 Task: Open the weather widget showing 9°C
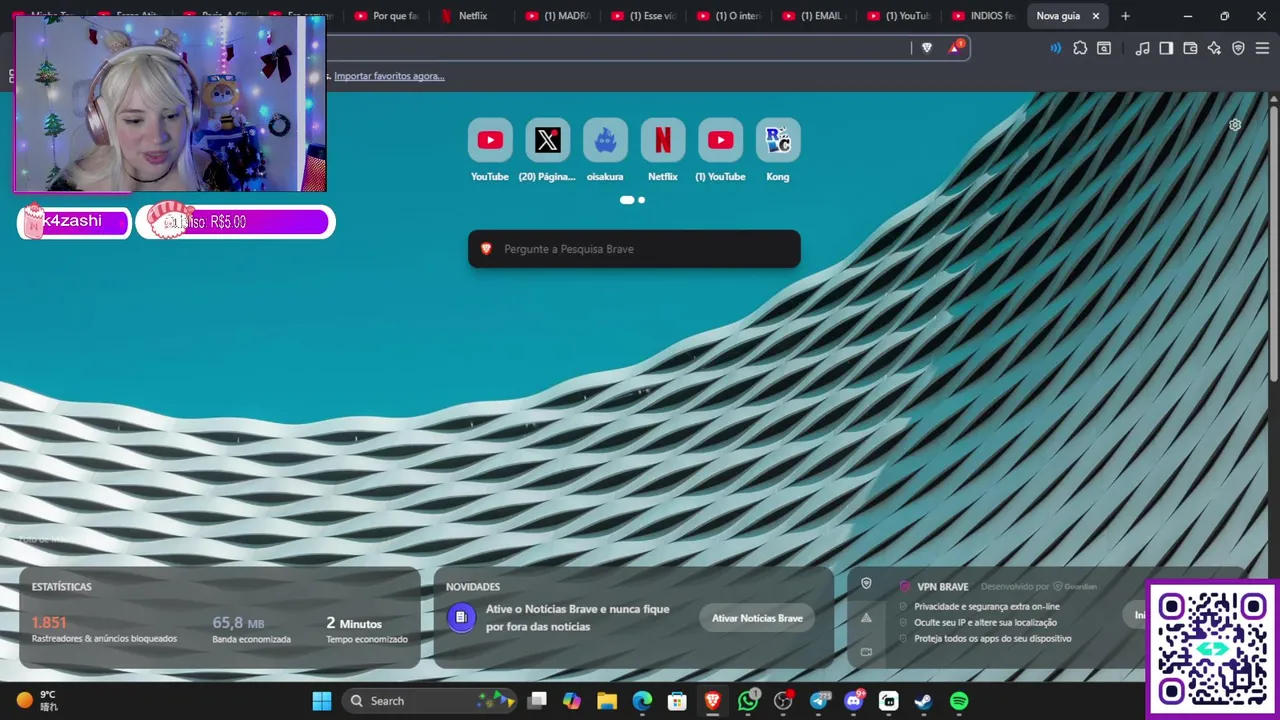(38, 701)
